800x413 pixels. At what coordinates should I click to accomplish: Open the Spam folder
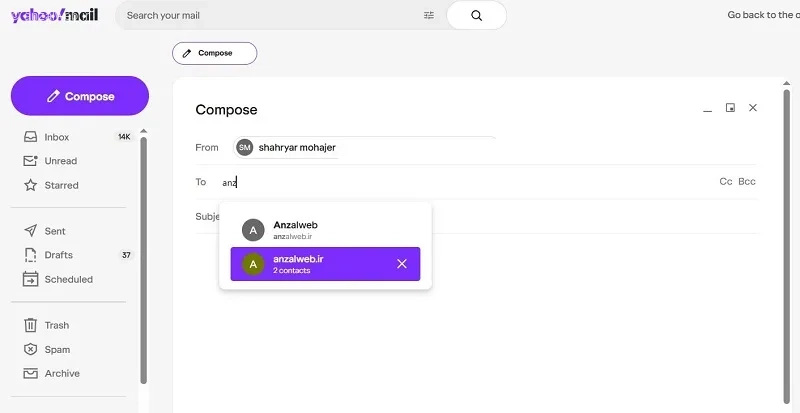coord(57,349)
